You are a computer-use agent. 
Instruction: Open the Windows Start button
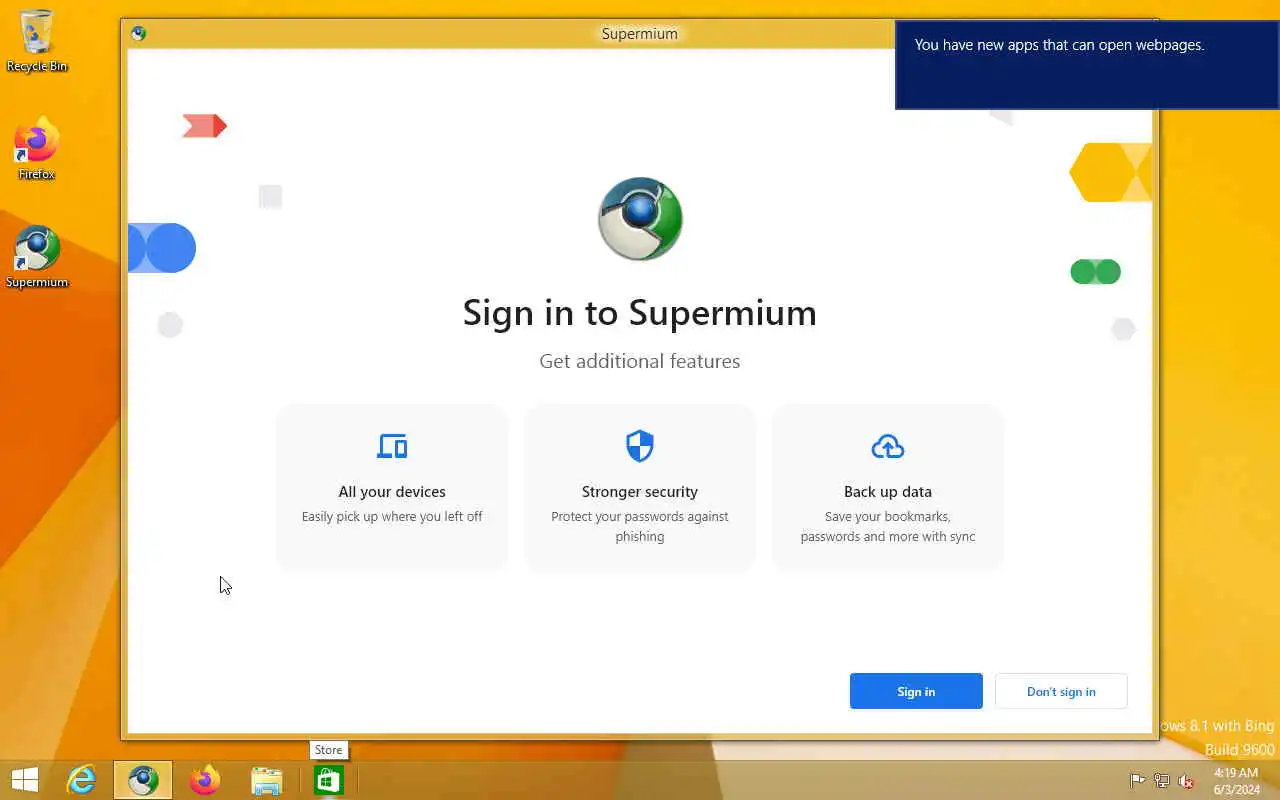[x=24, y=780]
